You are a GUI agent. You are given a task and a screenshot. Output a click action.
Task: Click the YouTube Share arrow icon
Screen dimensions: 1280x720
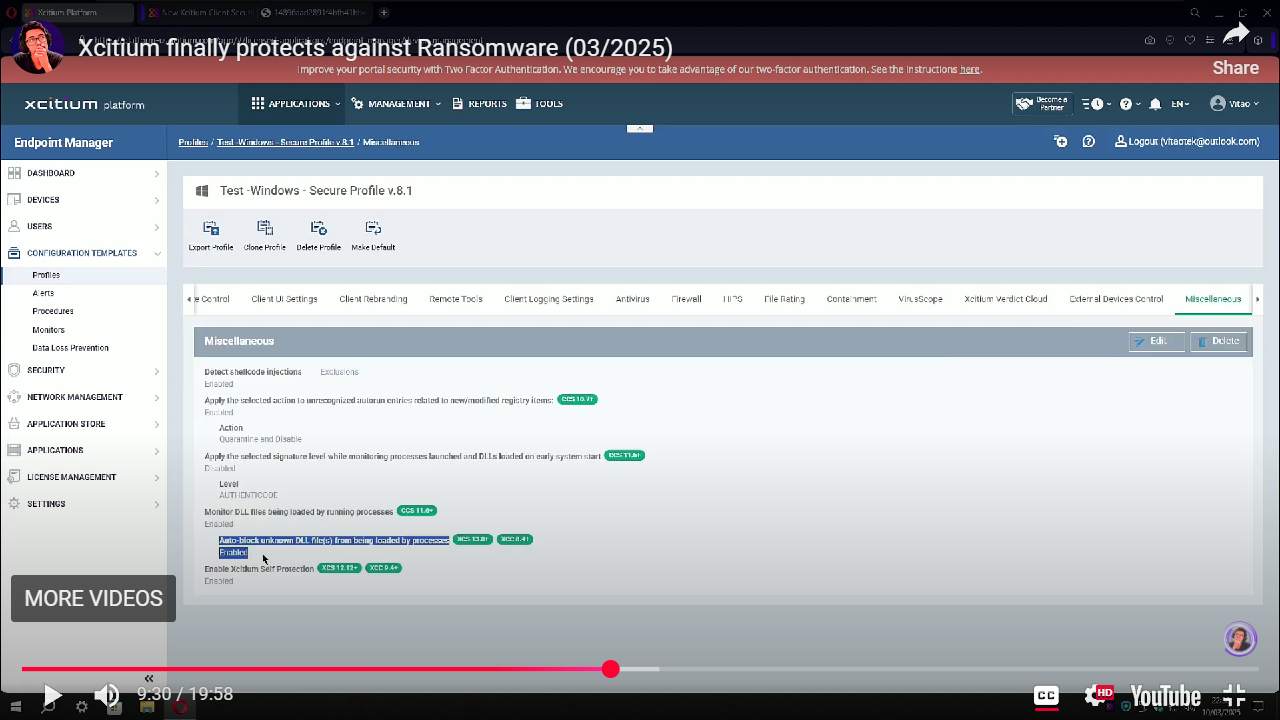pos(1236,35)
